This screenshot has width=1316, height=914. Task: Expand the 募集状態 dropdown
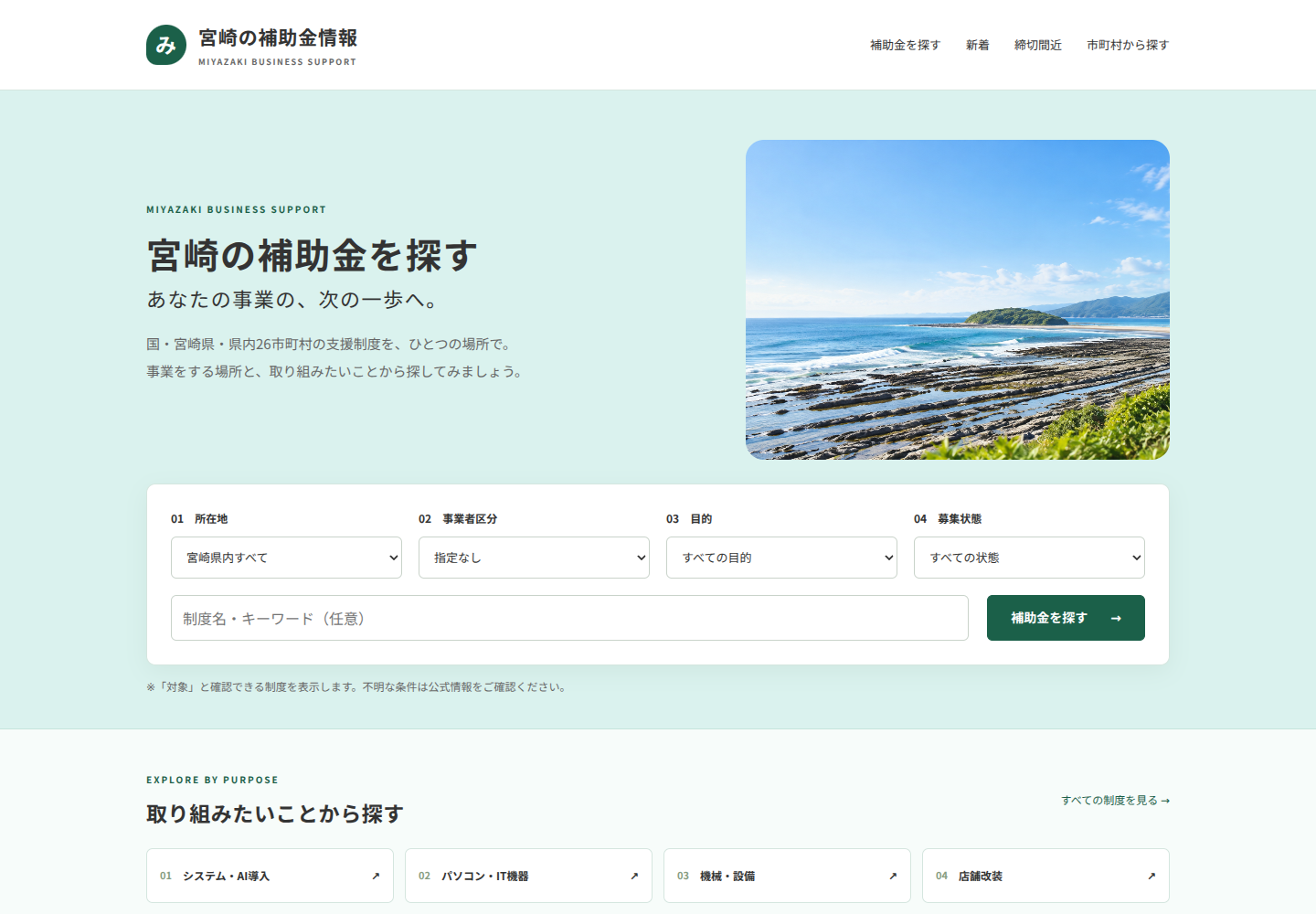1029,558
